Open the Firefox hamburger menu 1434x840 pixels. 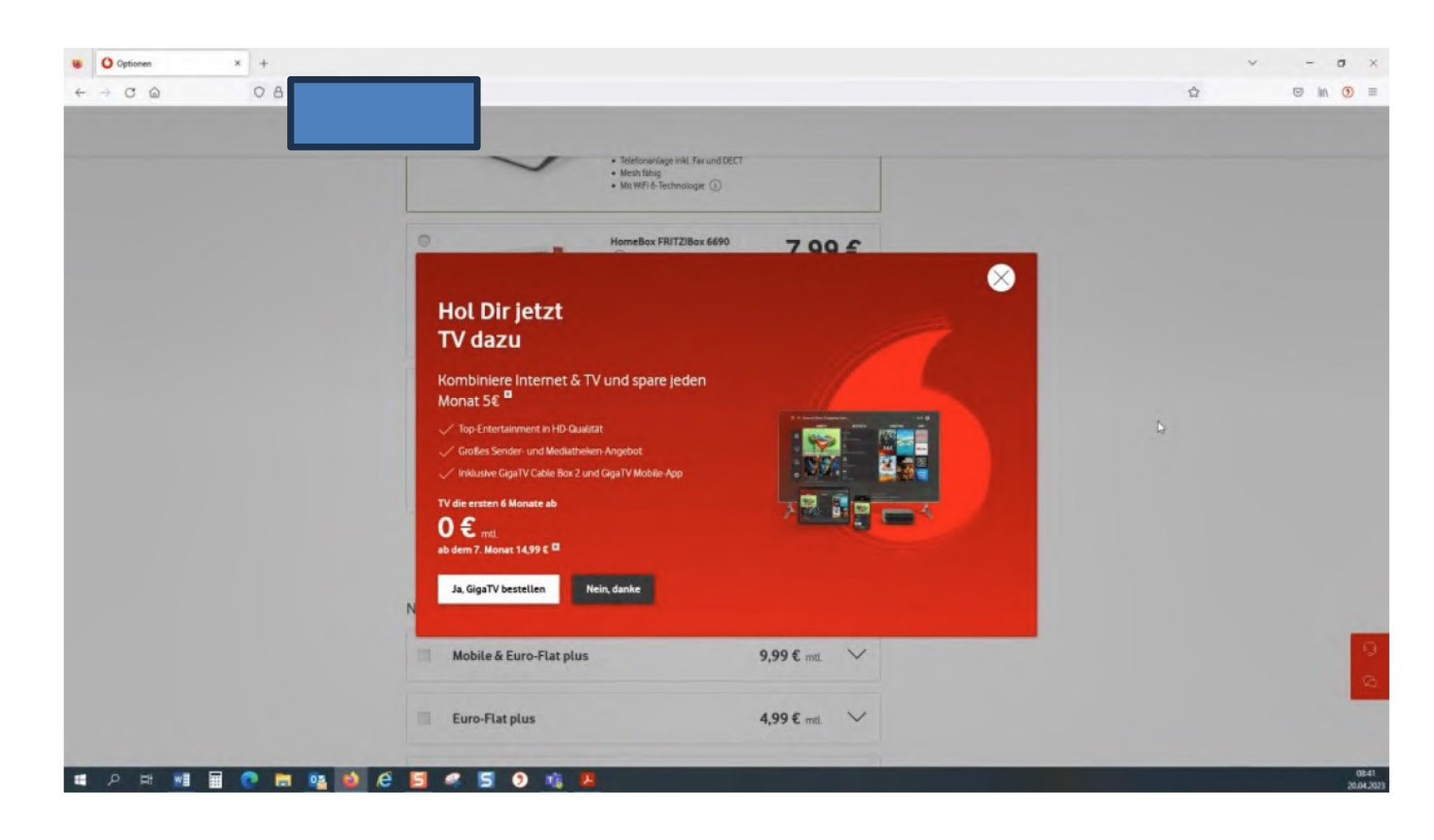coord(1372,92)
